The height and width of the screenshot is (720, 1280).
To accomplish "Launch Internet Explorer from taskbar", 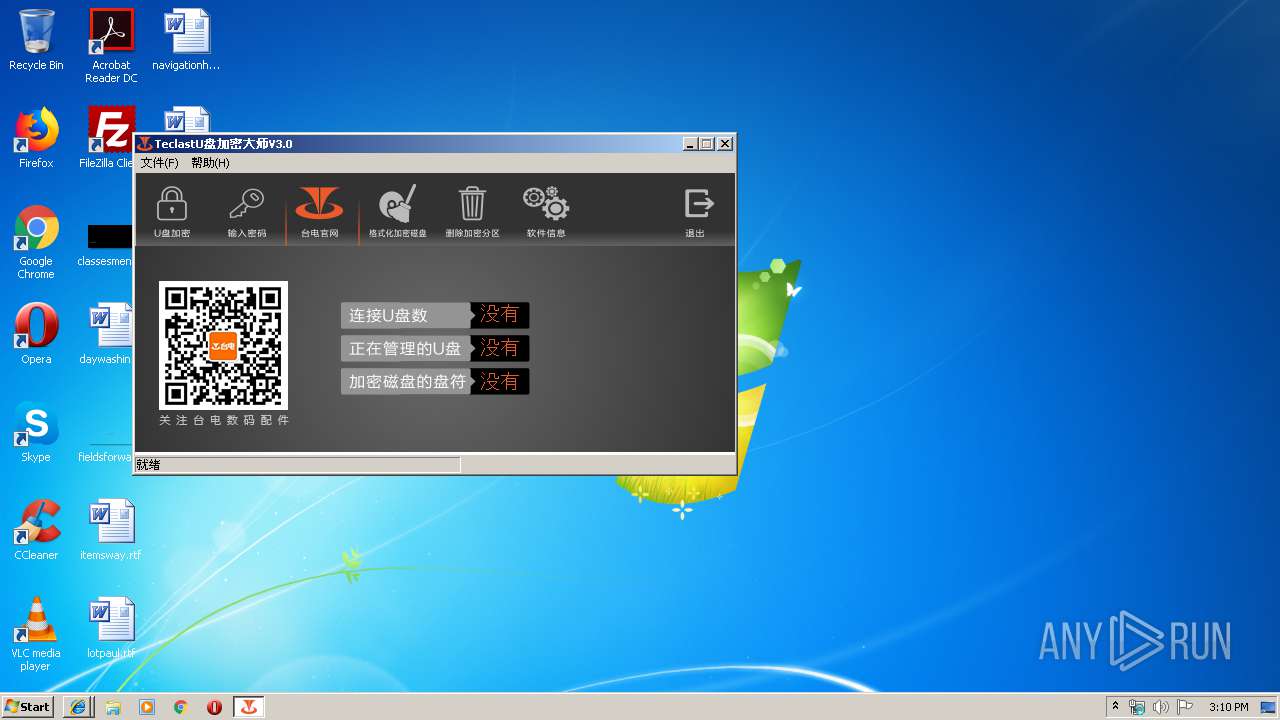I will coord(79,707).
